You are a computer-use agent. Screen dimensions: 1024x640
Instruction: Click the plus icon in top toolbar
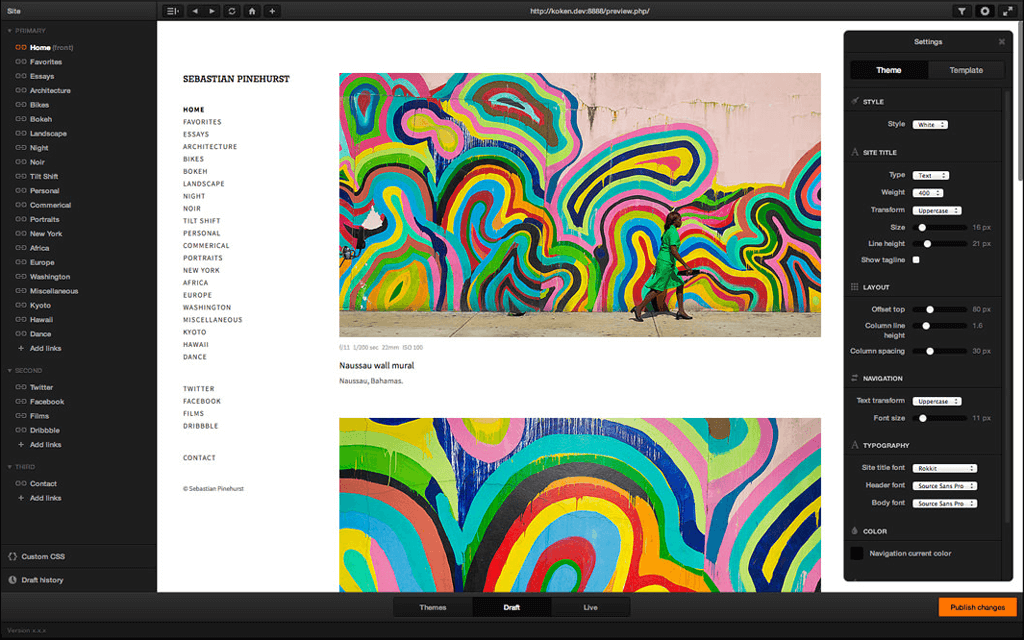[272, 11]
